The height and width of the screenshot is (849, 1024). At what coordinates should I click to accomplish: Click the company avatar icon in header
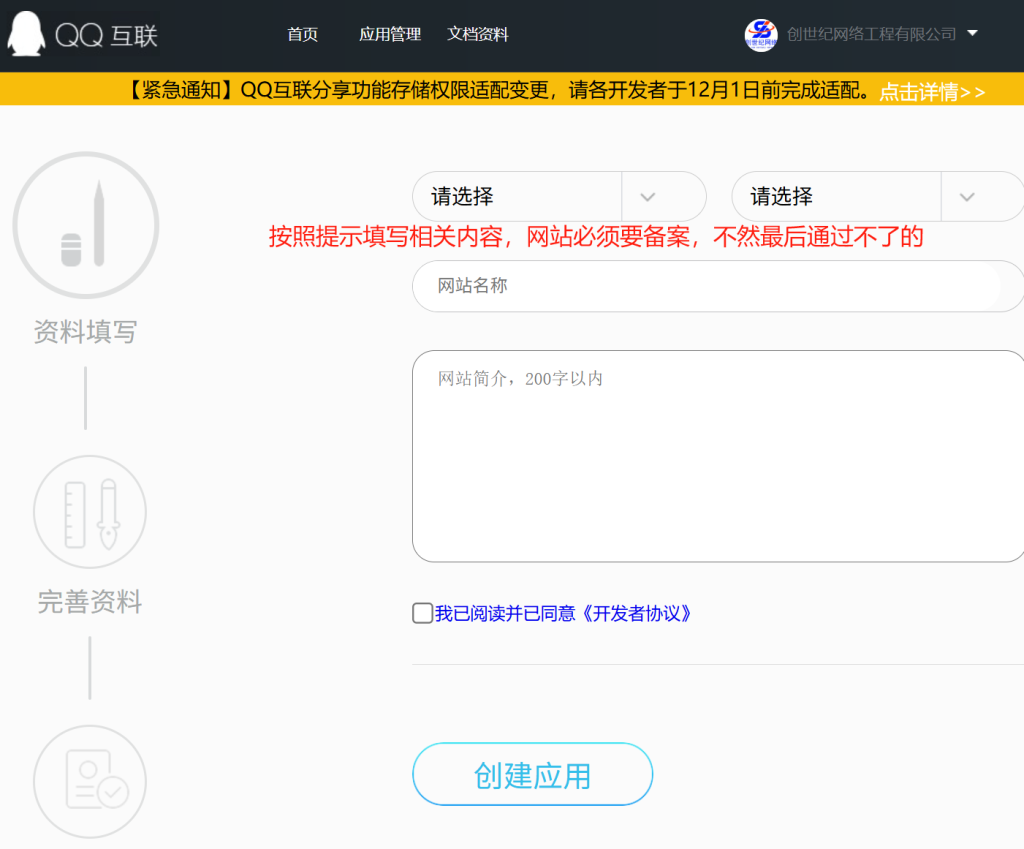click(761, 35)
